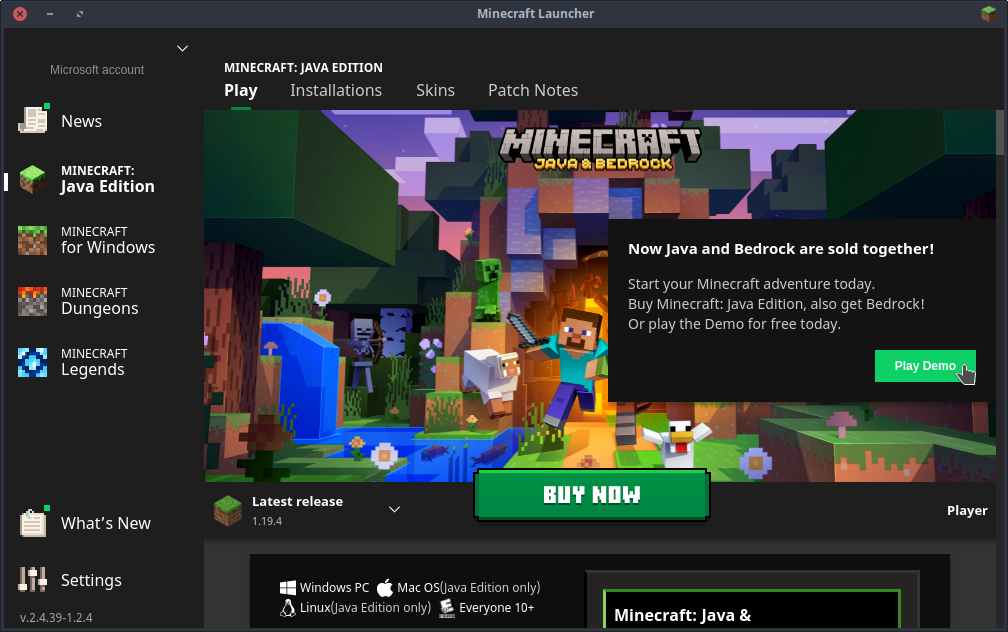Click the Mac OS apple logo icon
Screen dimensions: 1008x632
pos(384,587)
